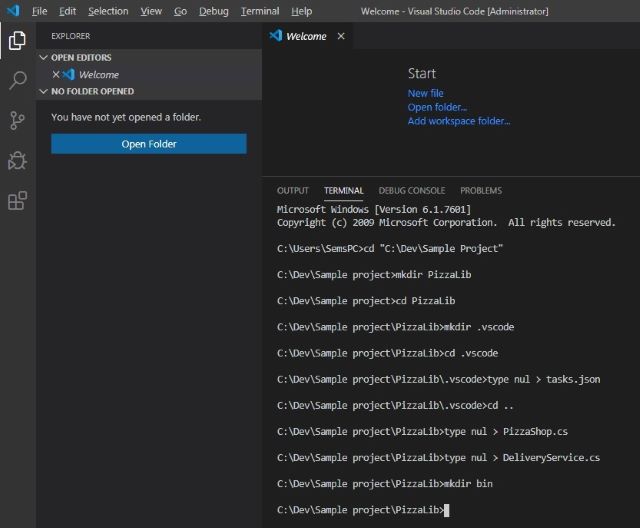Click the 'type nul > tasks.json' line
This screenshot has width=640, height=528.
click(439, 379)
